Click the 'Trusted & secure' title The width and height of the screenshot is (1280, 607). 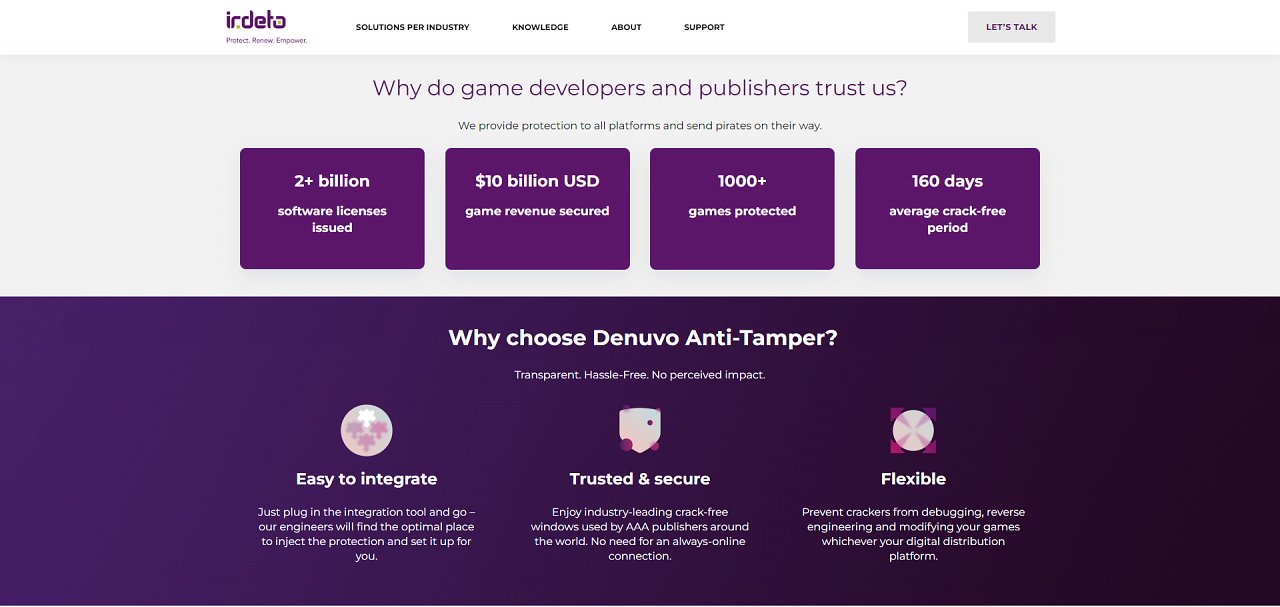click(640, 479)
